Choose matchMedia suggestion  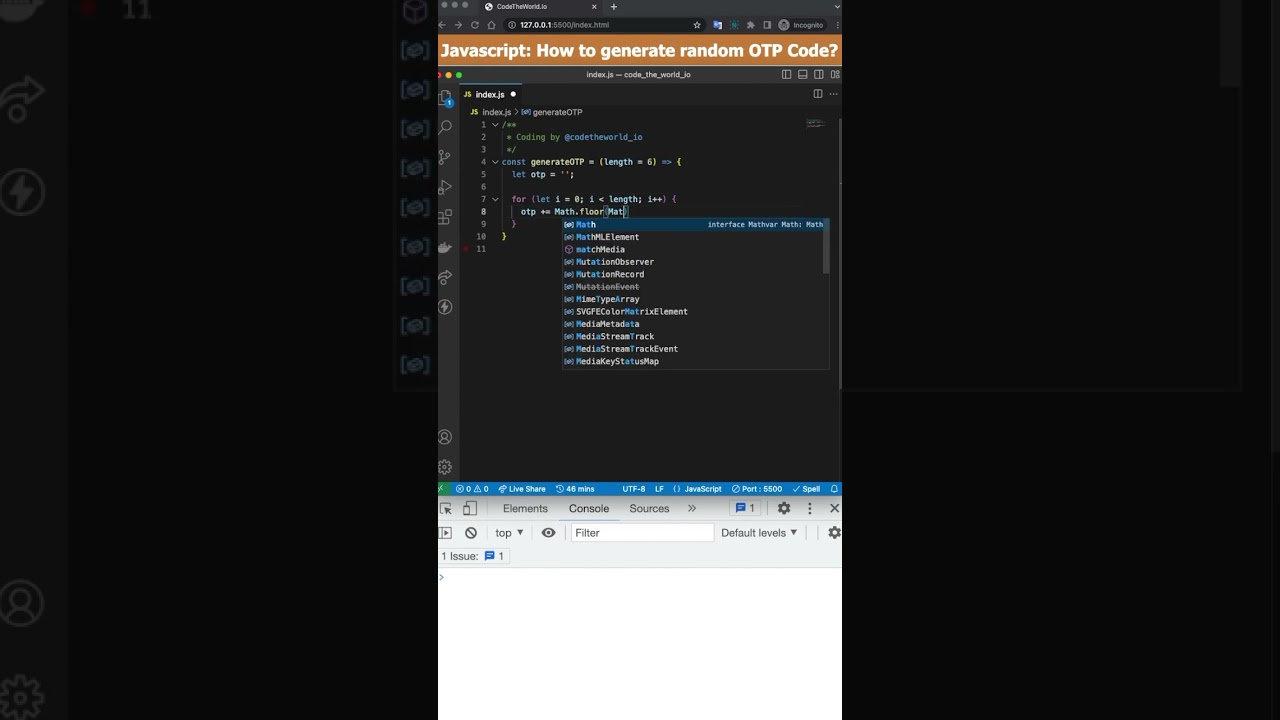695,249
